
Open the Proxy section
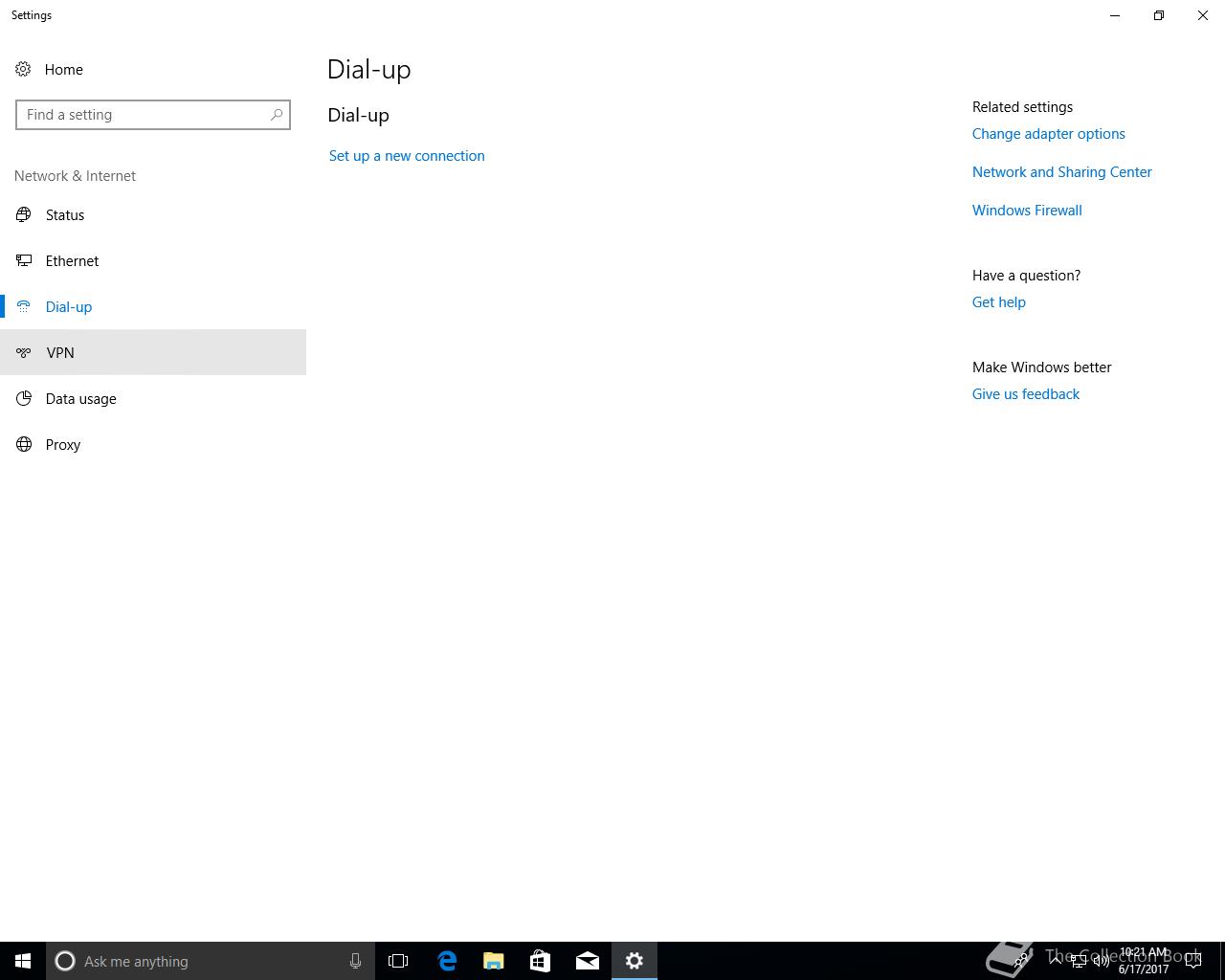153,444
